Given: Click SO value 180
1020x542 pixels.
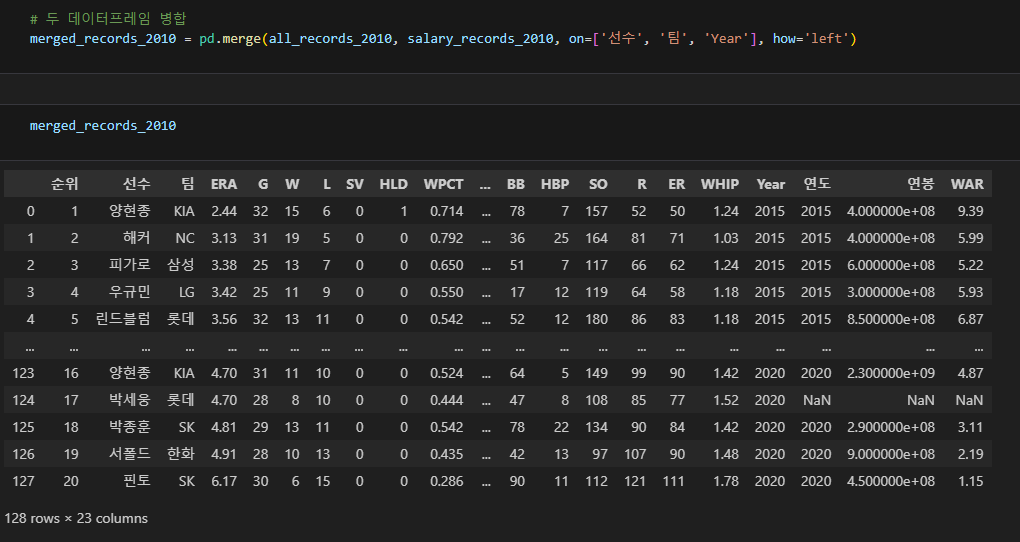Looking at the screenshot, I should [x=597, y=319].
